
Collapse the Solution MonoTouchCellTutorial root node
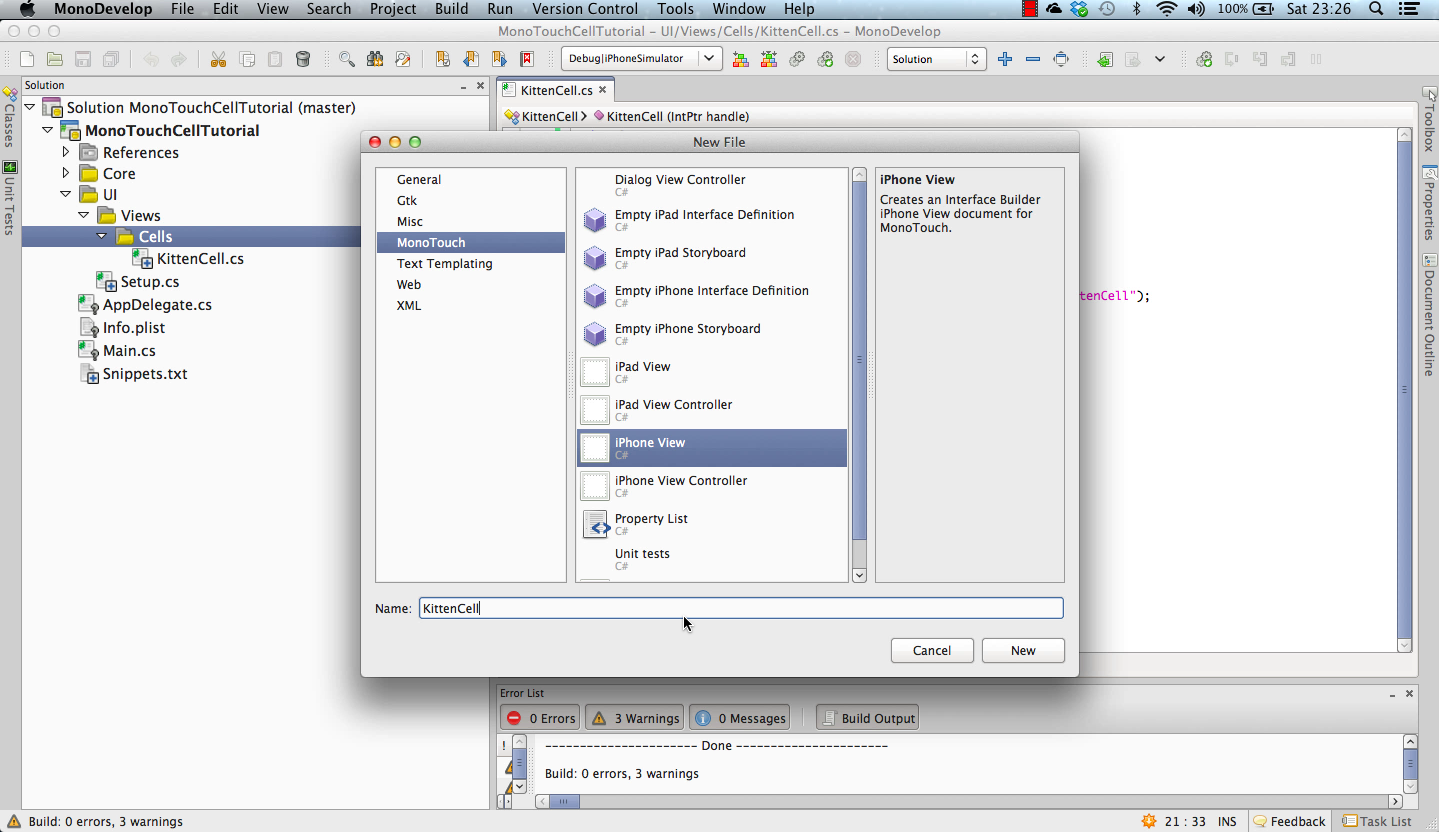point(29,107)
